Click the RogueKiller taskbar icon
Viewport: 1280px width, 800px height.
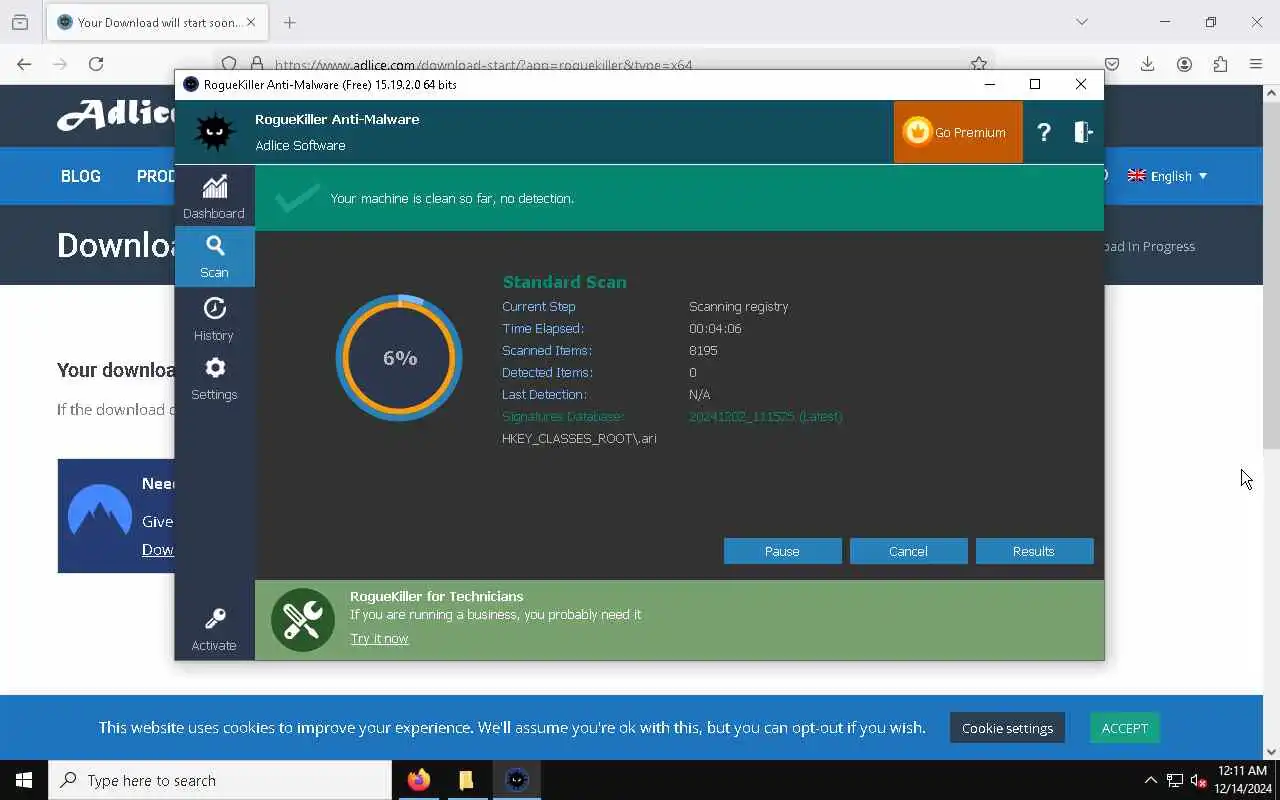[516, 780]
